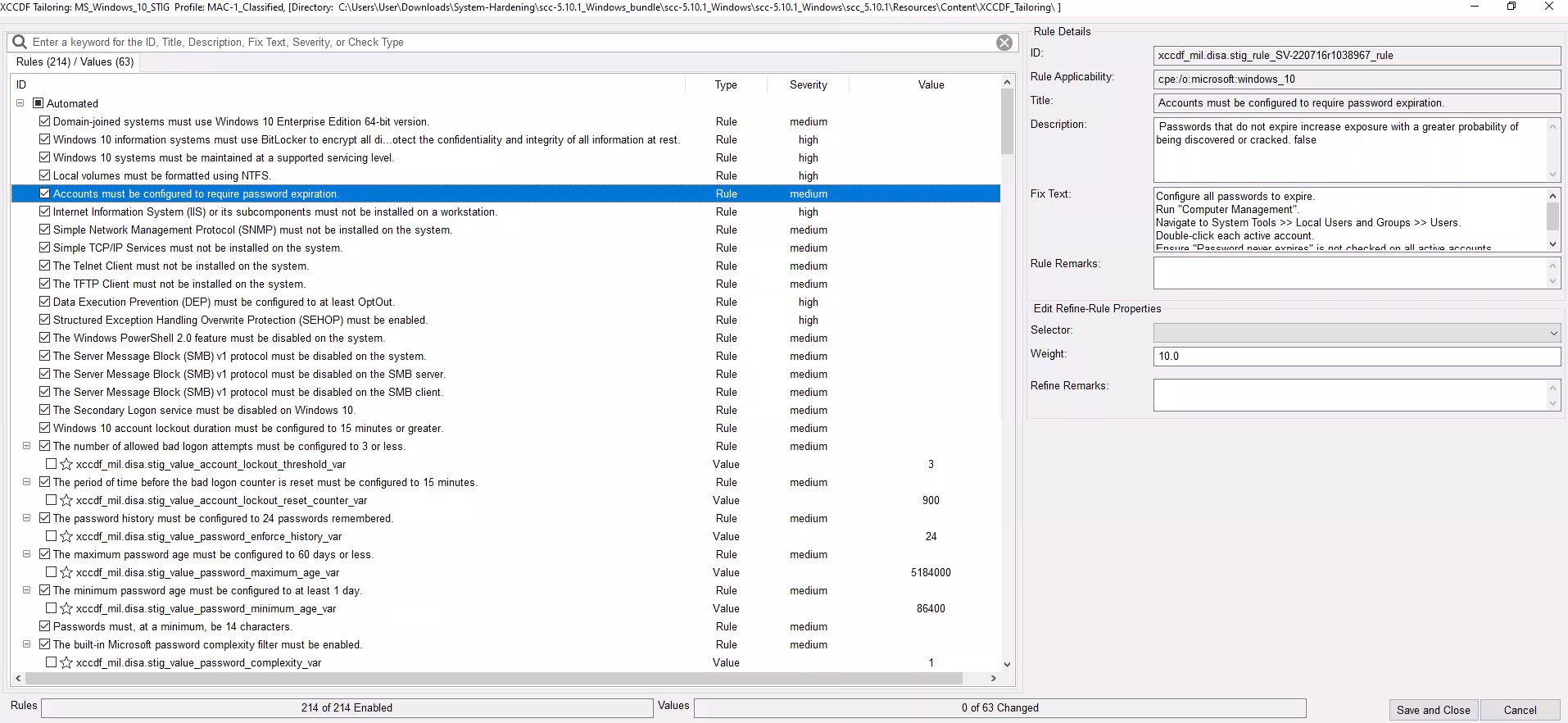The width and height of the screenshot is (1568, 723).
Task: Sort list by Severity column header
Action: [x=808, y=84]
